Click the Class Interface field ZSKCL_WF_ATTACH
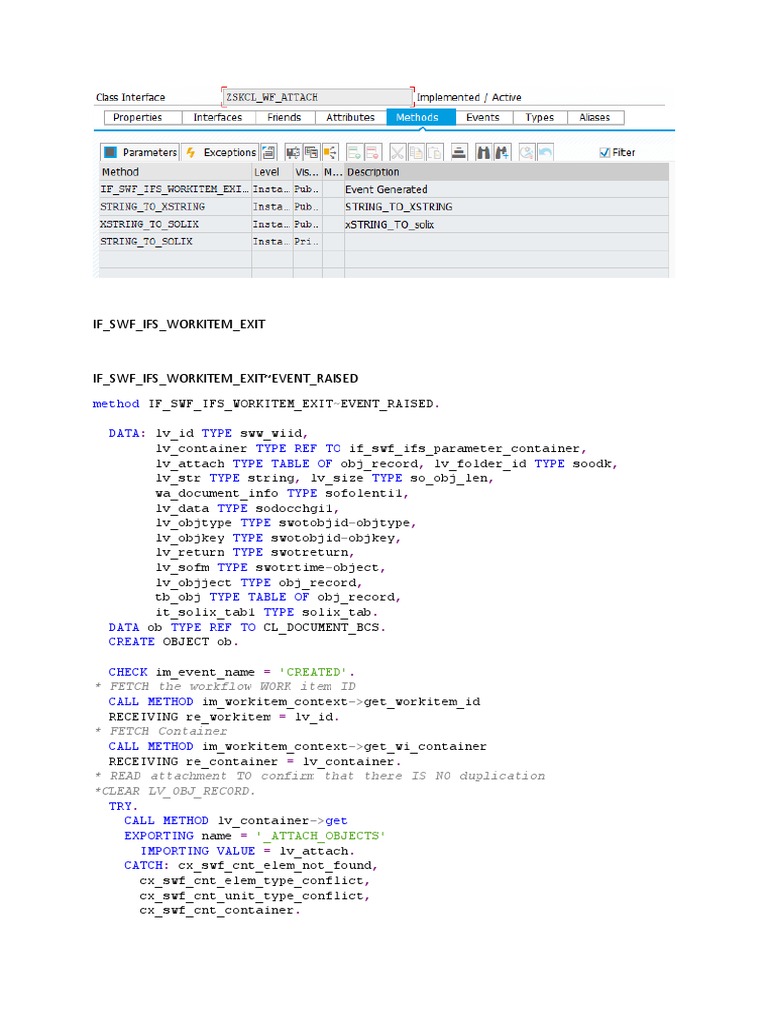This screenshot has width=768, height=1024. click(x=317, y=97)
